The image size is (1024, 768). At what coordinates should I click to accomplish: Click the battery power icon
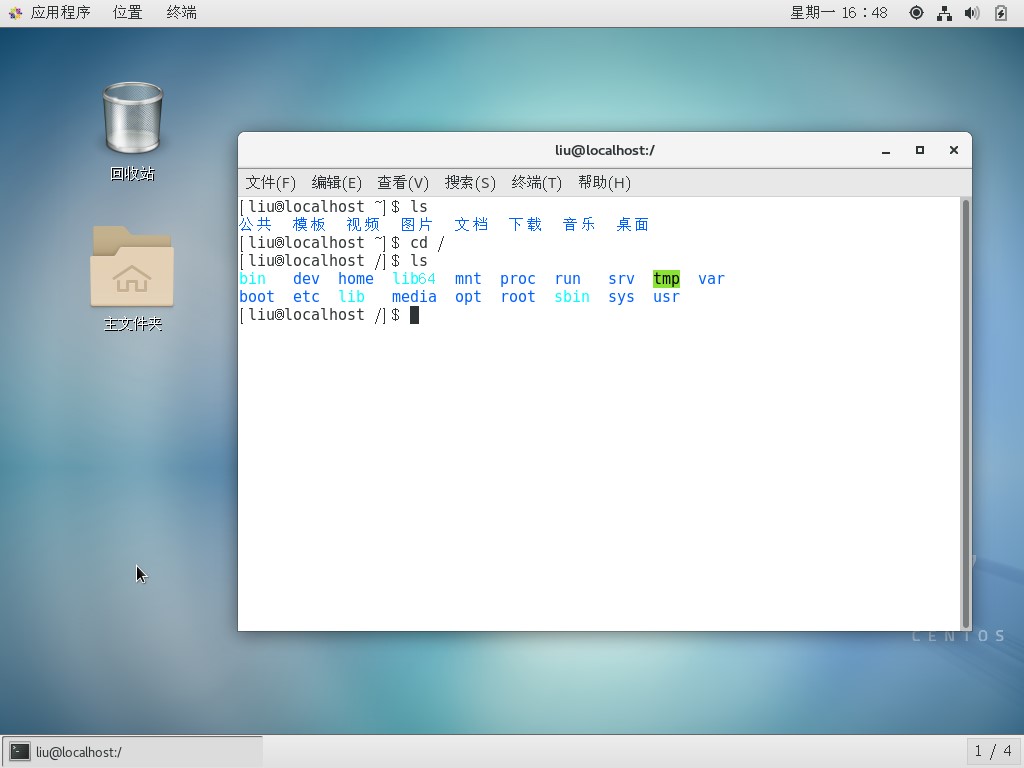coord(1001,13)
